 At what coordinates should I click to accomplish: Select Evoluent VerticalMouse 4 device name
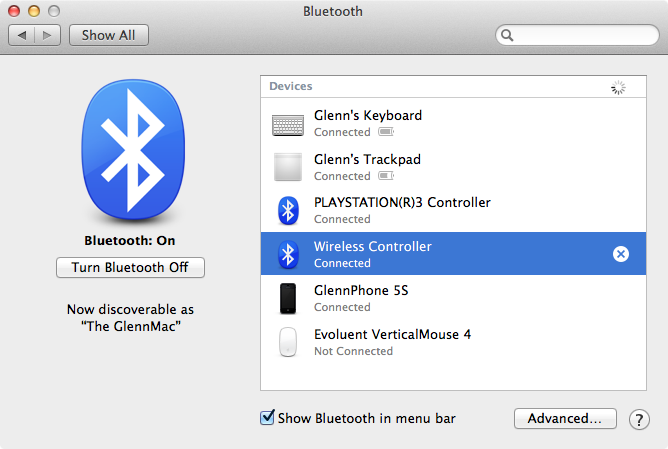coord(391,334)
